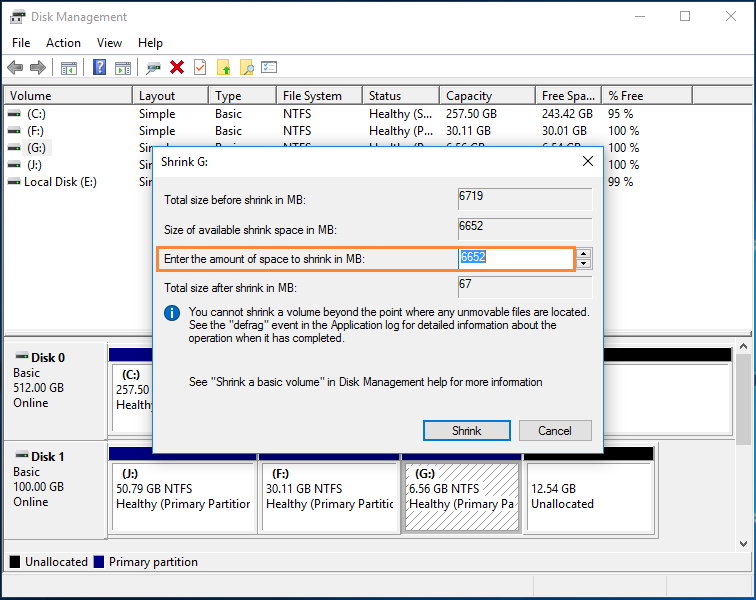The image size is (756, 600).
Task: Click Total size after shrink field 67
Action: click(525, 287)
